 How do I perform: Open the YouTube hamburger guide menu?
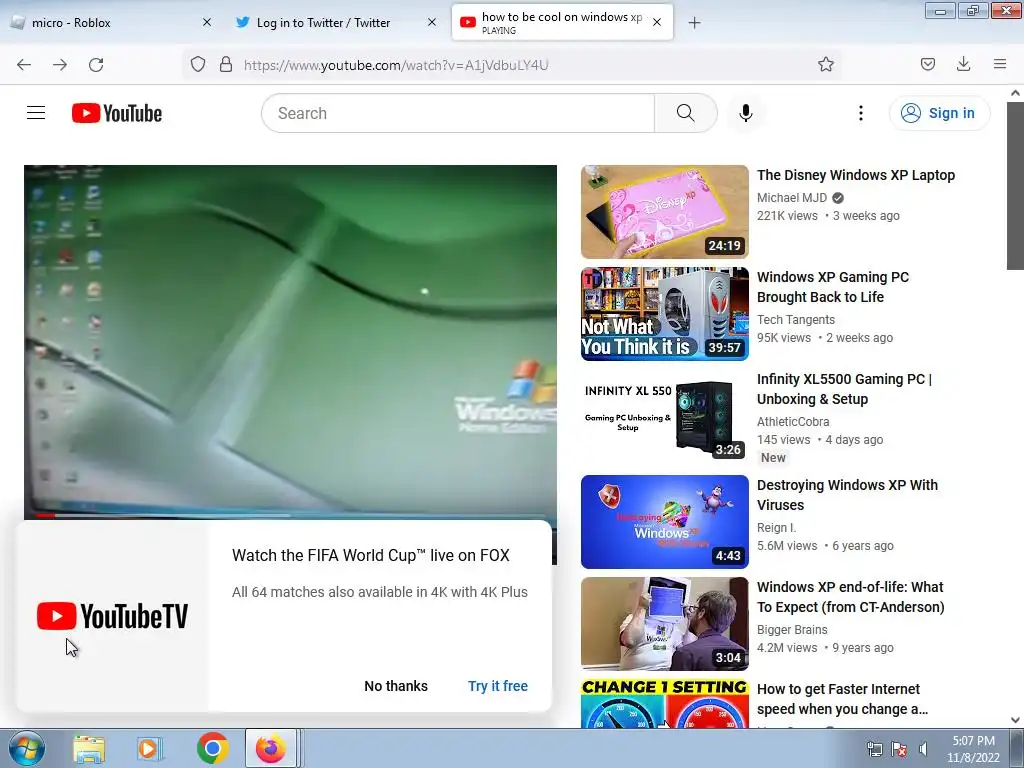click(x=36, y=113)
